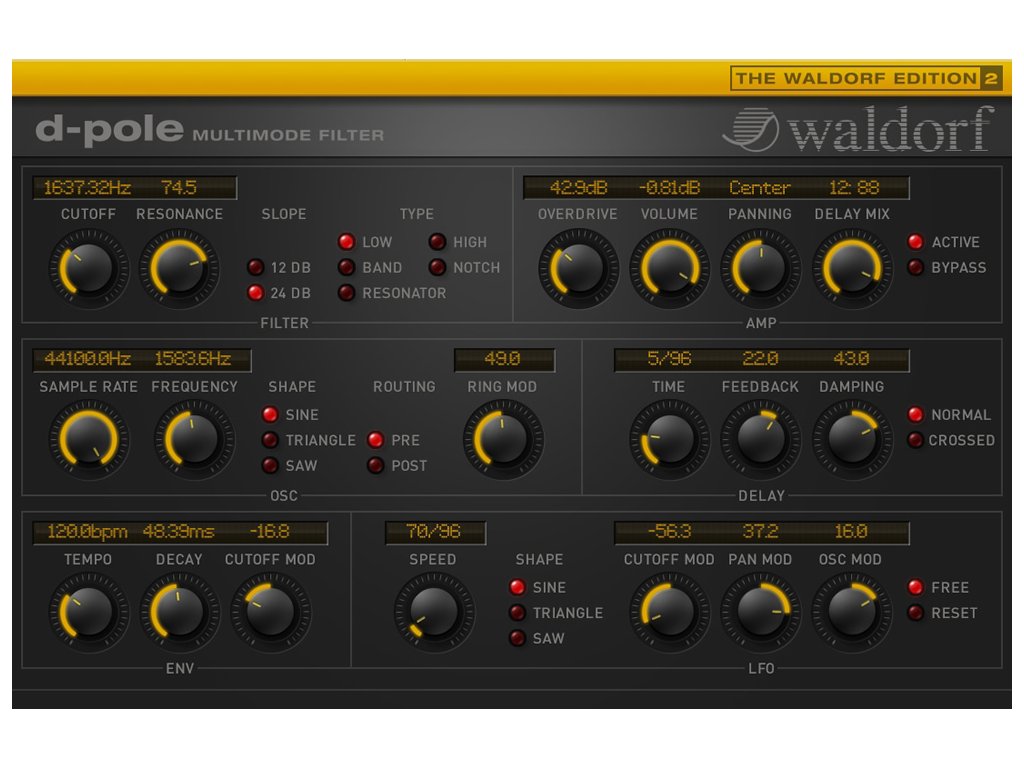Toggle the Bypass LED in Amp section
Viewport: 1024px width, 768px height.
pyautogui.click(x=915, y=268)
